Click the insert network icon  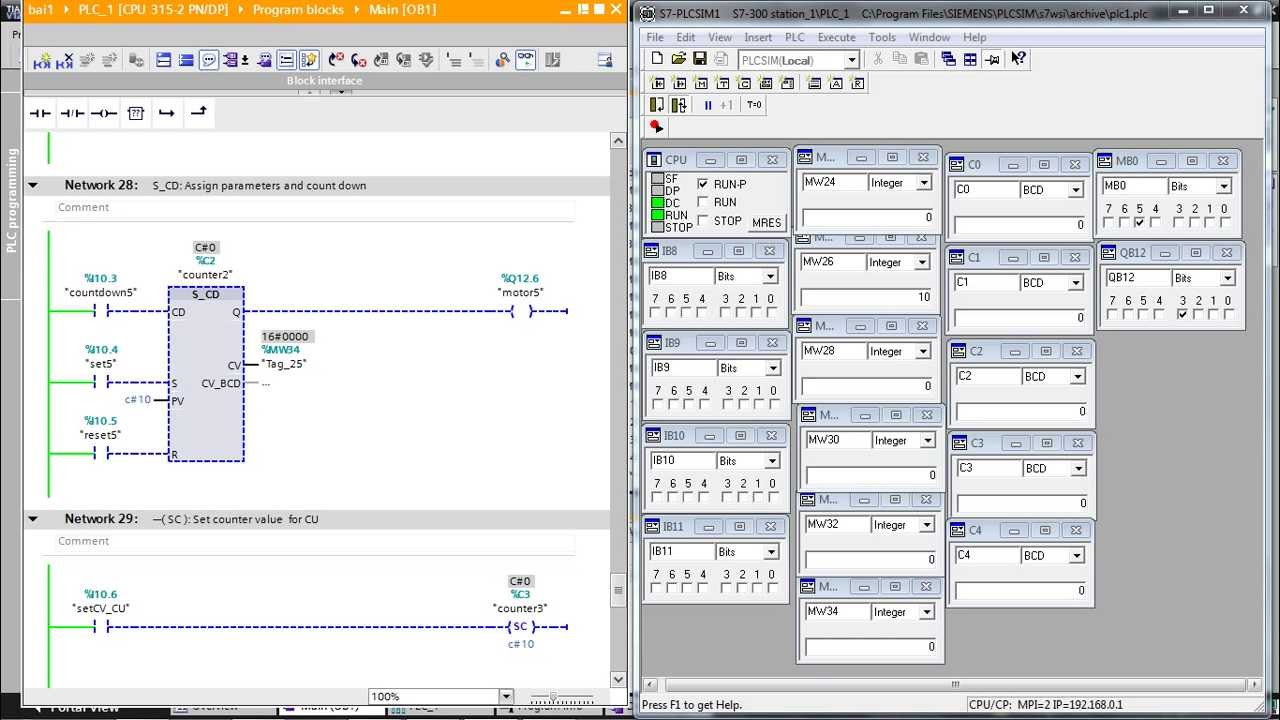coord(42,60)
